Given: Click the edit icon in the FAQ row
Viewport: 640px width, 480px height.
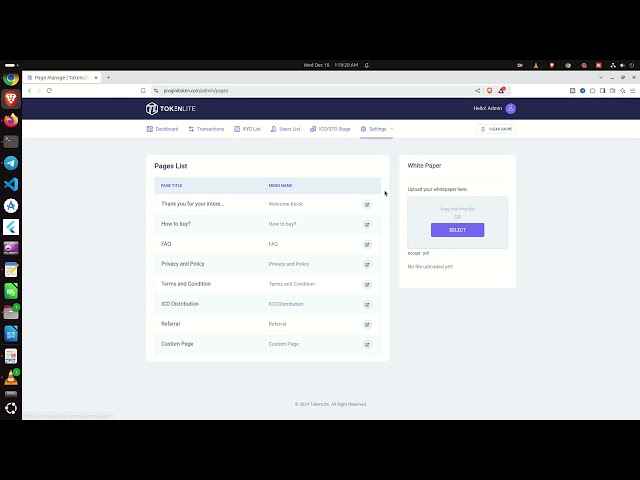Looking at the screenshot, I should (x=367, y=244).
